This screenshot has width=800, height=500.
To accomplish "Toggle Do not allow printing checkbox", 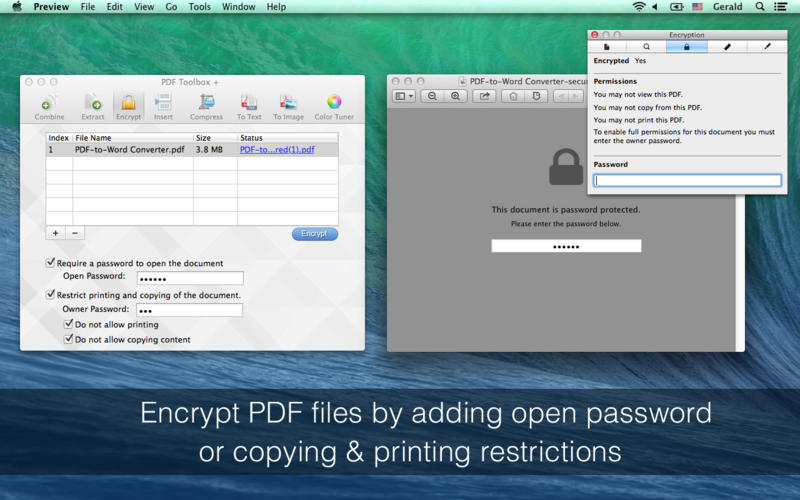I will click(x=69, y=325).
